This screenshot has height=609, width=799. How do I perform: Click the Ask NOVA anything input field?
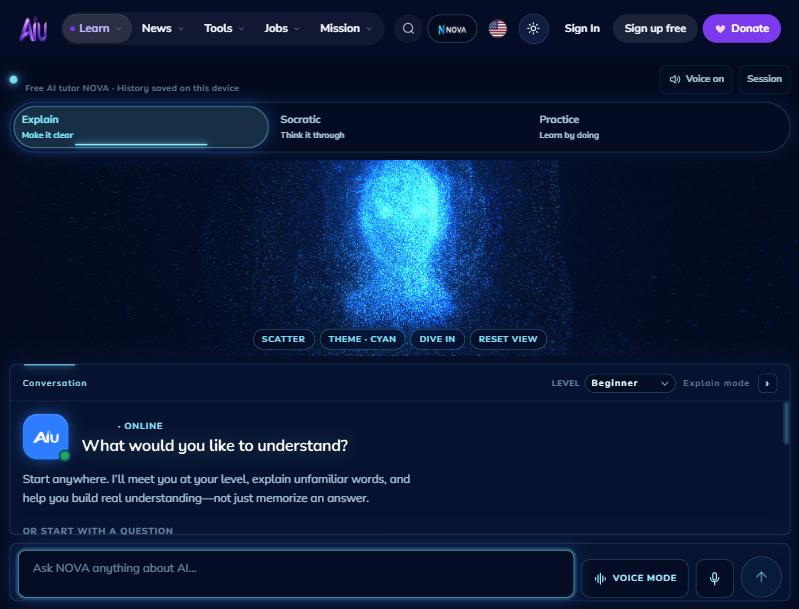point(296,574)
